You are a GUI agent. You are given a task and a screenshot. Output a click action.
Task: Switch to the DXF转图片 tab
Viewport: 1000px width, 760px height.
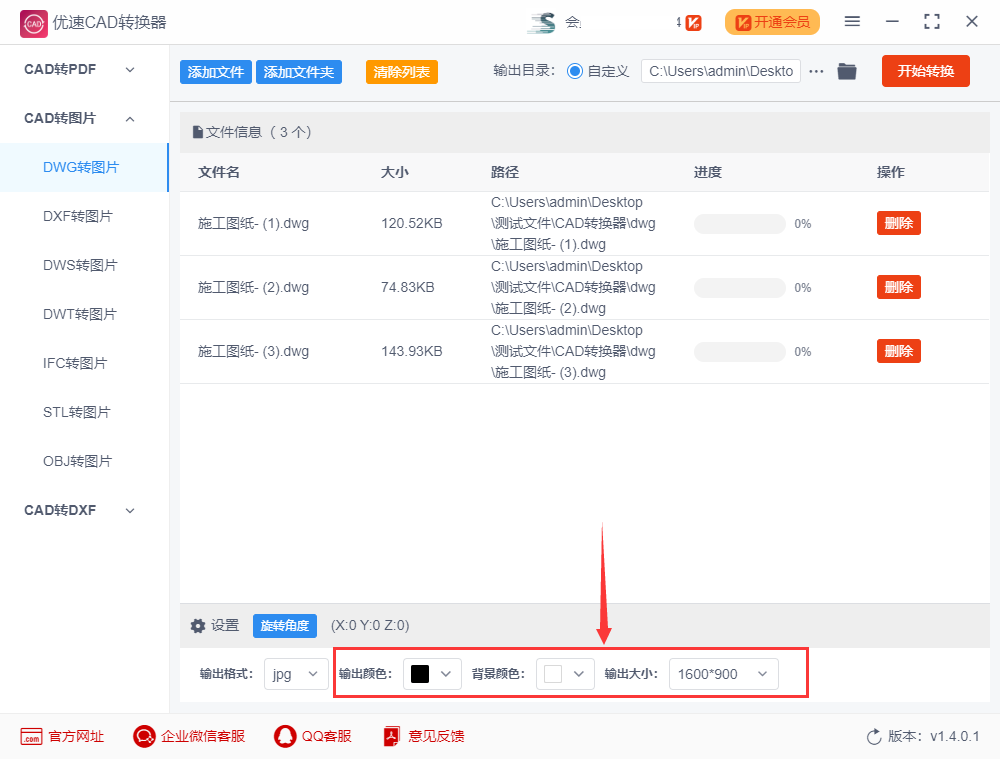(83, 215)
